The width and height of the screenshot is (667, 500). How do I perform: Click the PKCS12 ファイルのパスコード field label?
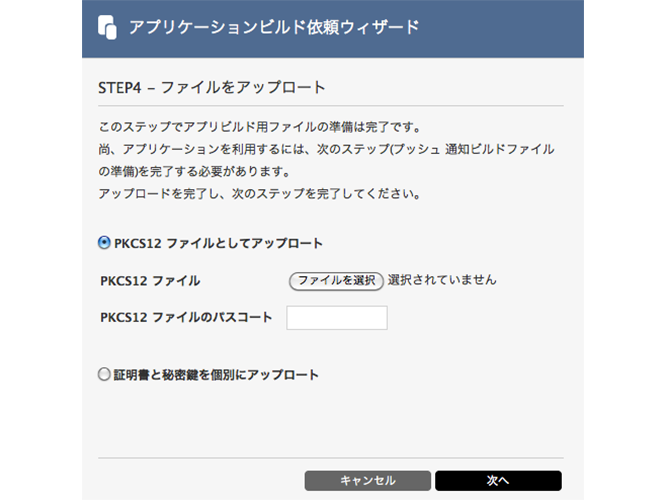click(x=186, y=317)
